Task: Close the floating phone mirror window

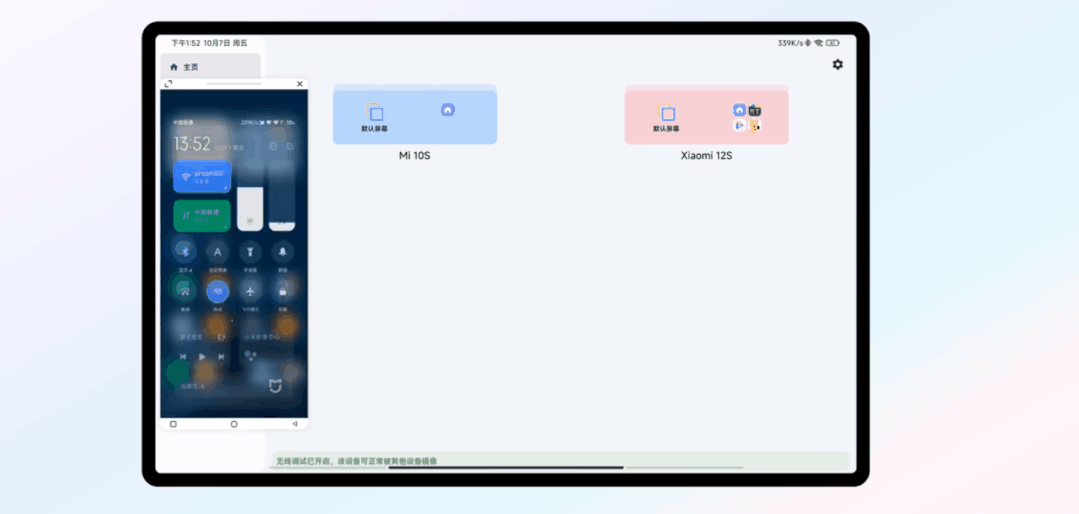Action: (x=299, y=84)
